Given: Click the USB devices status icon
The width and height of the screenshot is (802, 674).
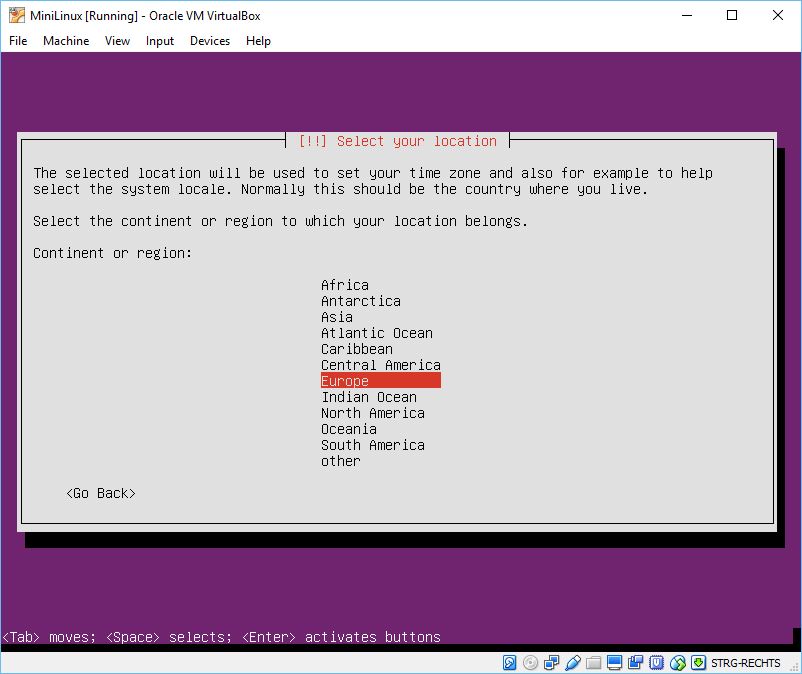Looking at the screenshot, I should (573, 663).
